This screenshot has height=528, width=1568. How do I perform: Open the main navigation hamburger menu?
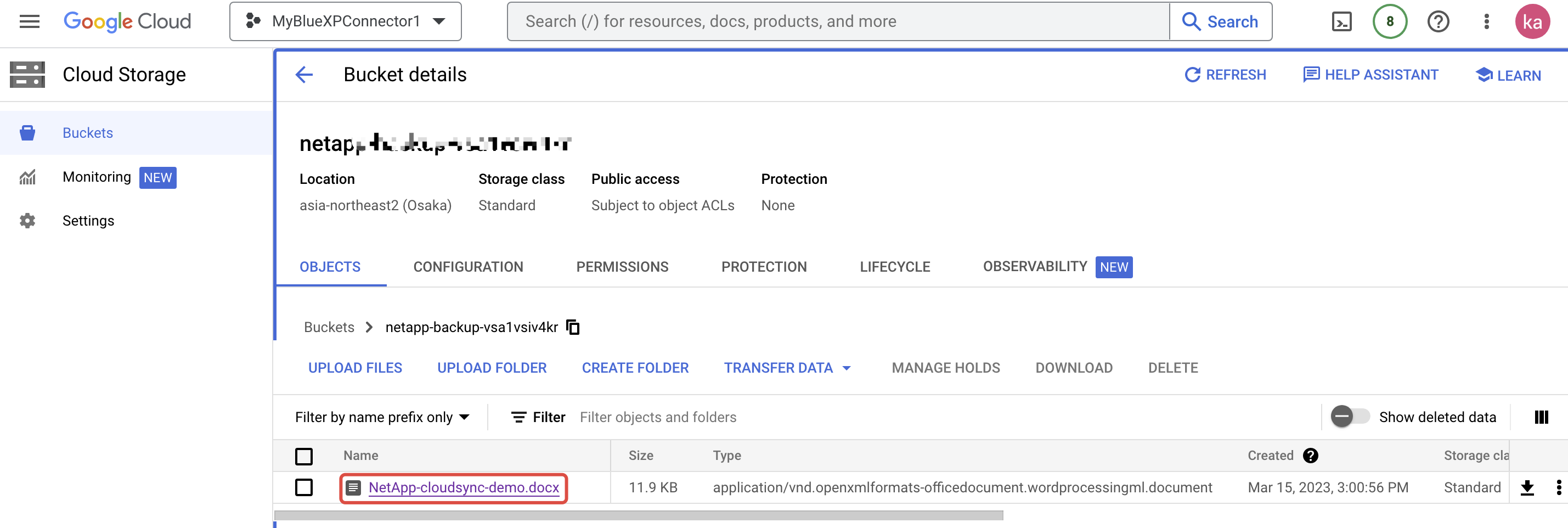click(29, 21)
